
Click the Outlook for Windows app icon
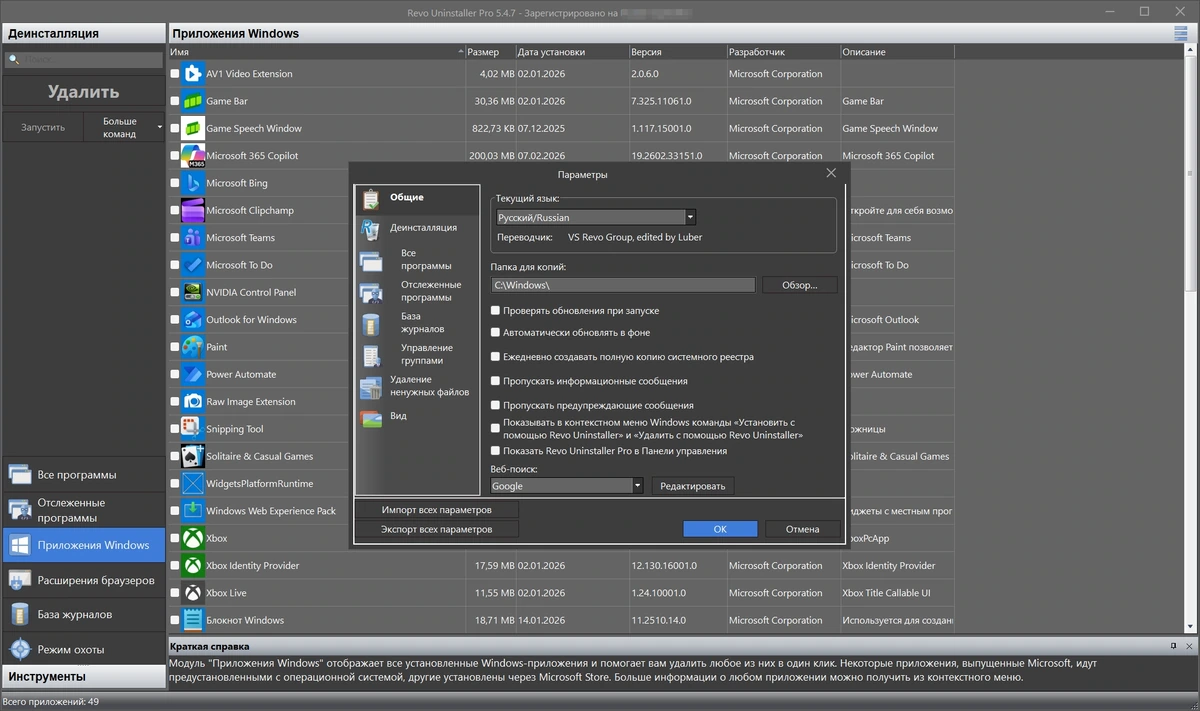coord(192,320)
